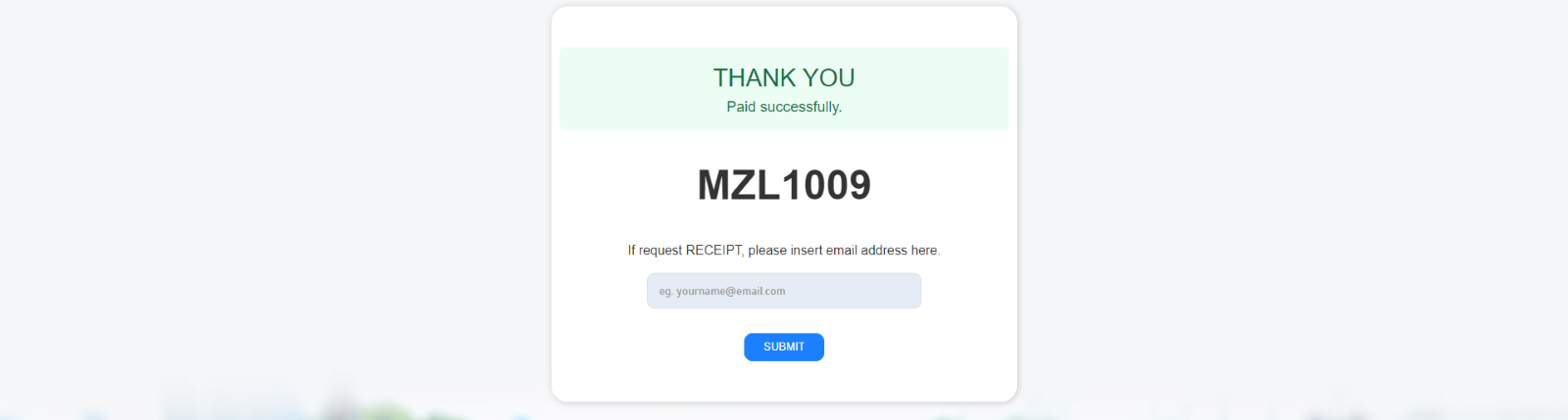
Task: Click the word RECEIPT in the instructions
Action: click(713, 251)
